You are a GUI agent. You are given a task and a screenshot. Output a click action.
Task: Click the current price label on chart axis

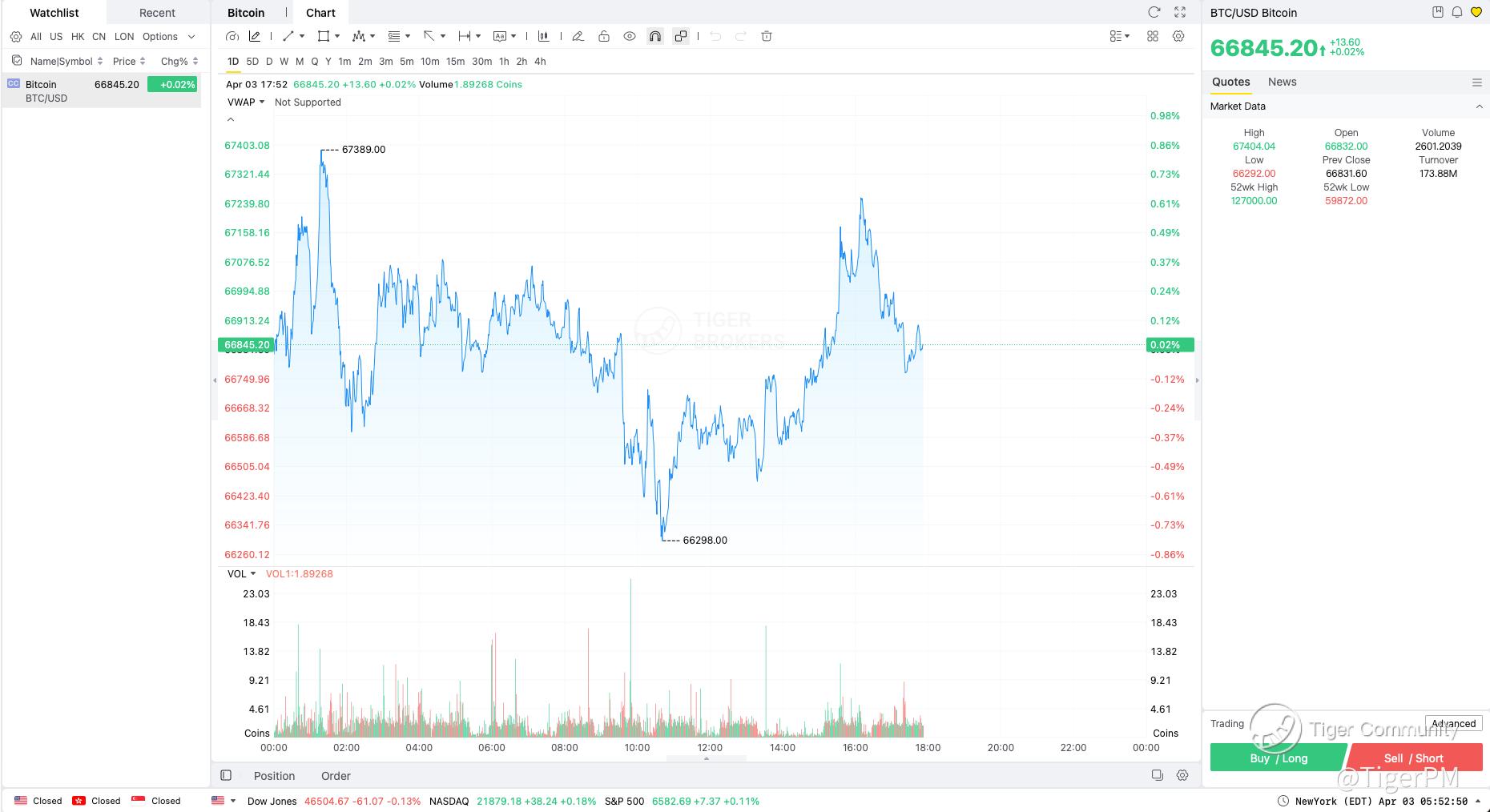(x=247, y=345)
